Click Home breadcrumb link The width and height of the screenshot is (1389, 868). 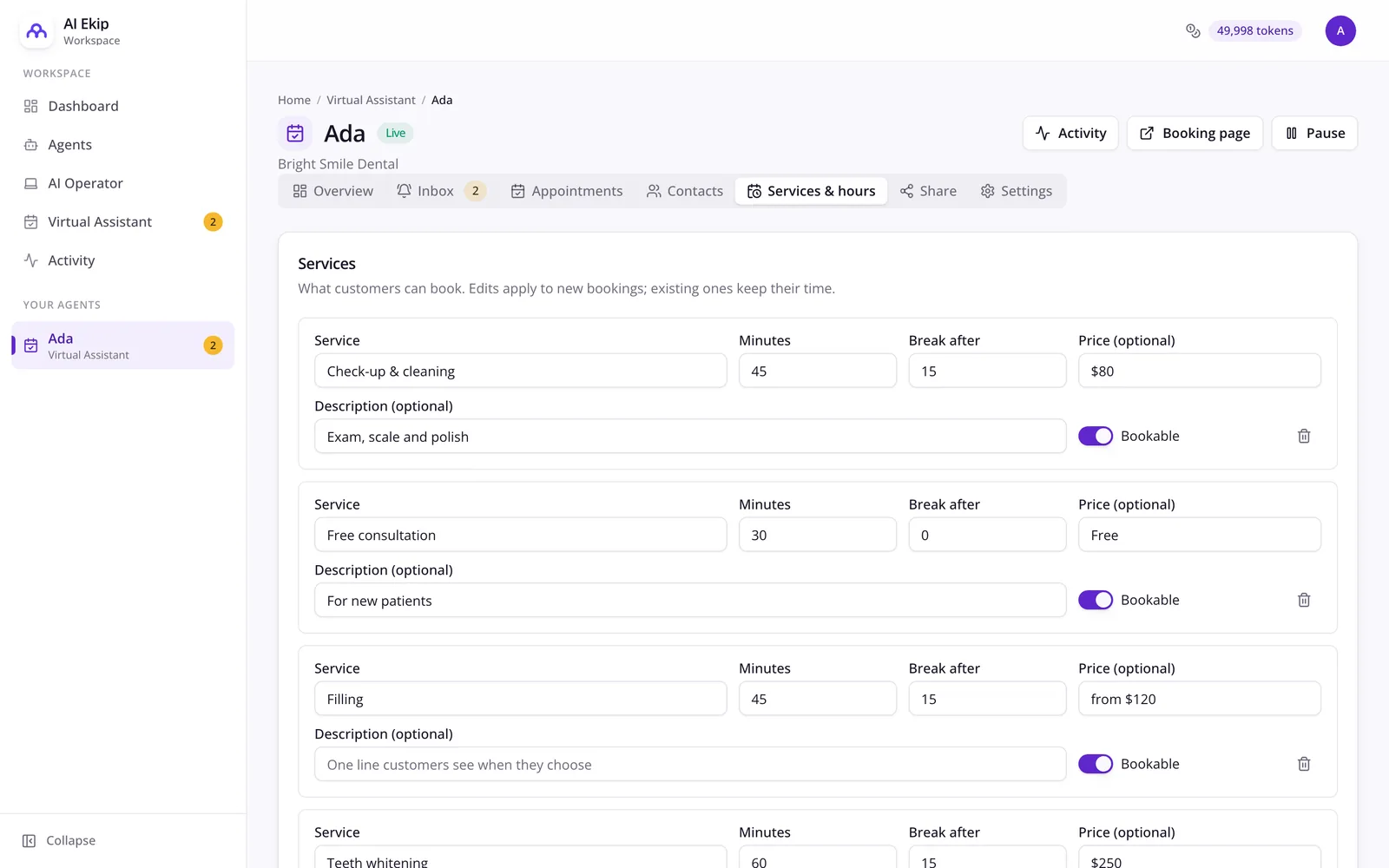coord(294,100)
